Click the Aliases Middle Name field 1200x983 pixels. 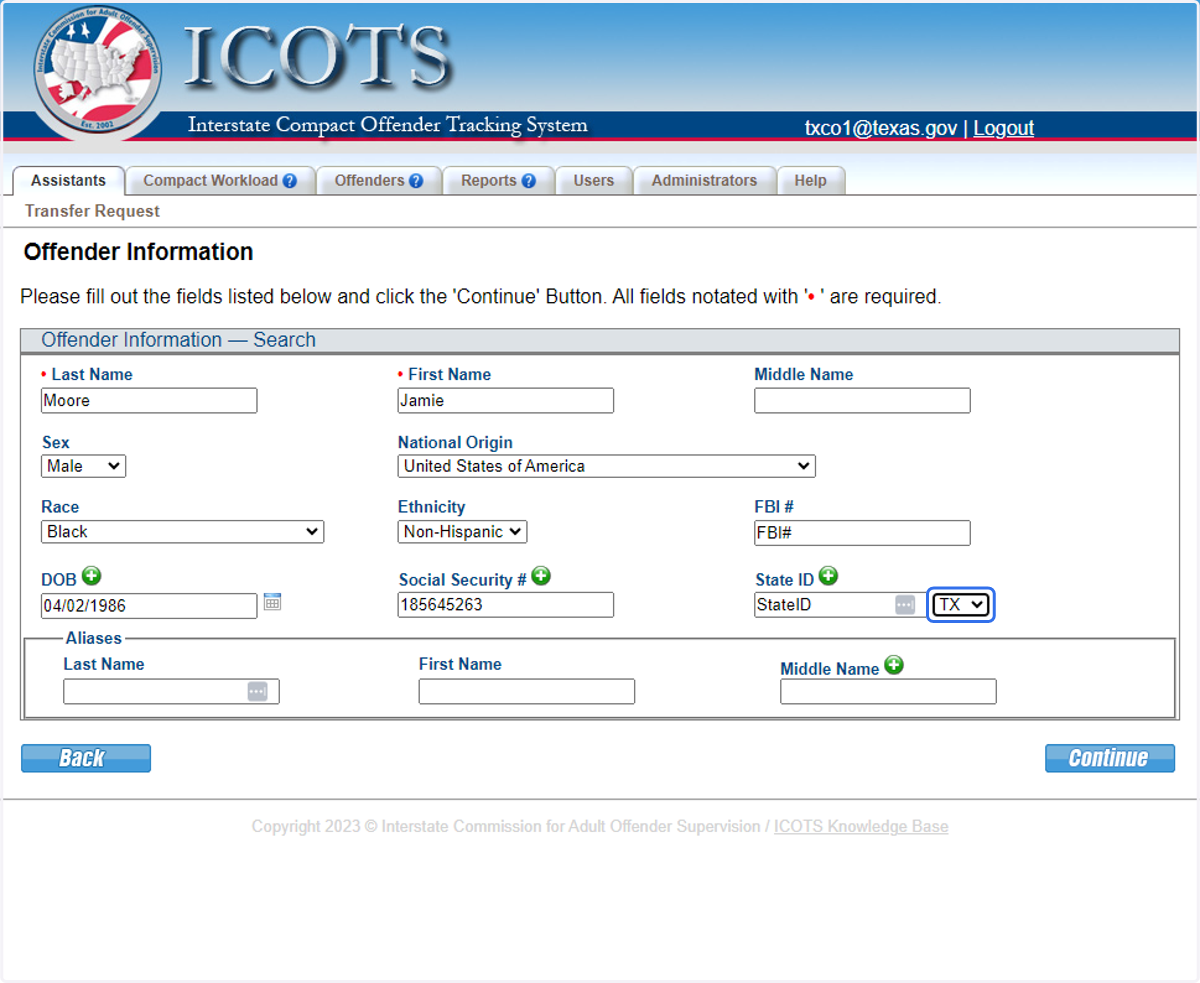pyautogui.click(x=888, y=692)
